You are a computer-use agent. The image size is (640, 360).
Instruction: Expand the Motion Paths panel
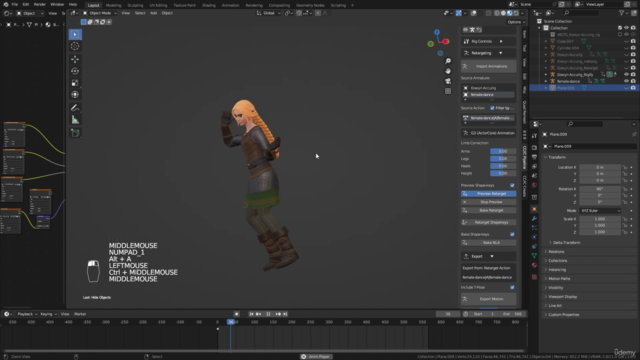click(x=559, y=279)
